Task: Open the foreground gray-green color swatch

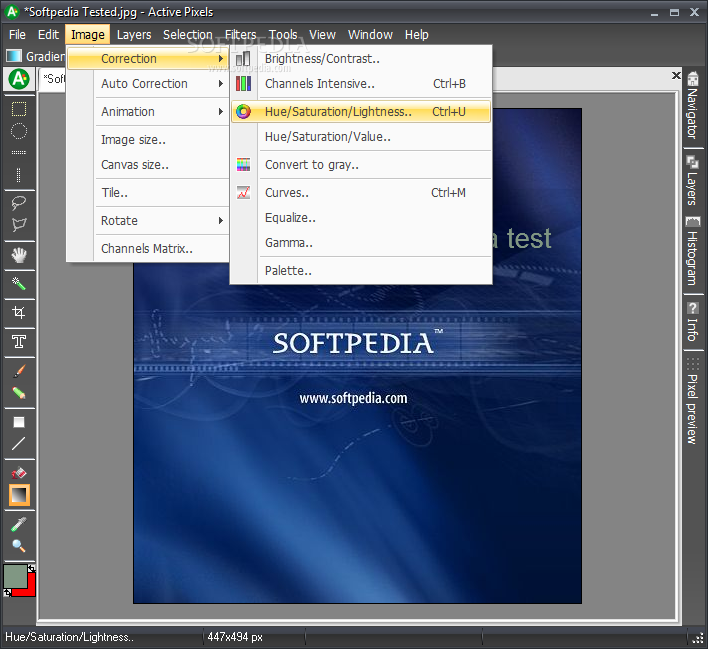Action: 15,577
